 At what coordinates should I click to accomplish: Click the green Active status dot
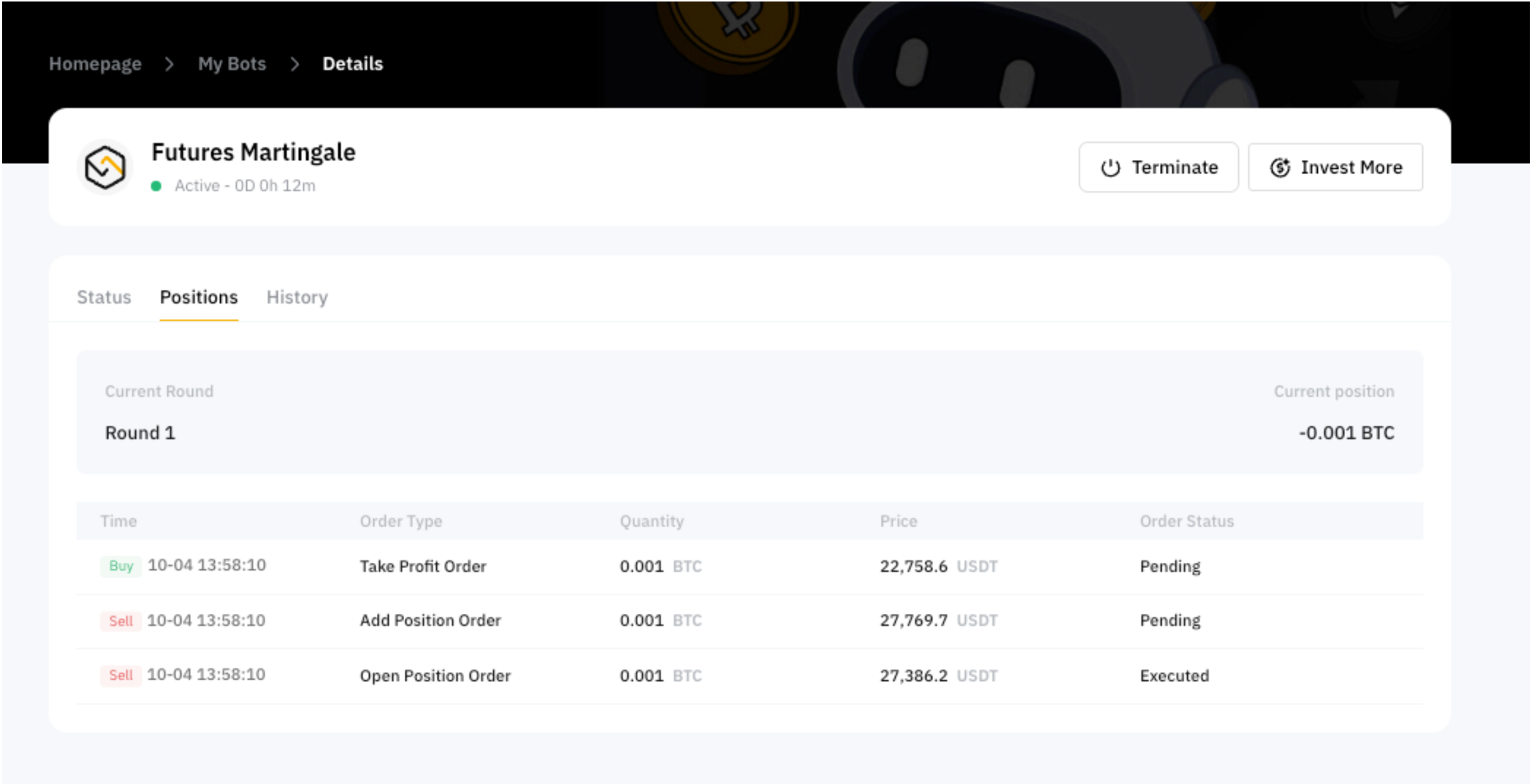coord(156,186)
